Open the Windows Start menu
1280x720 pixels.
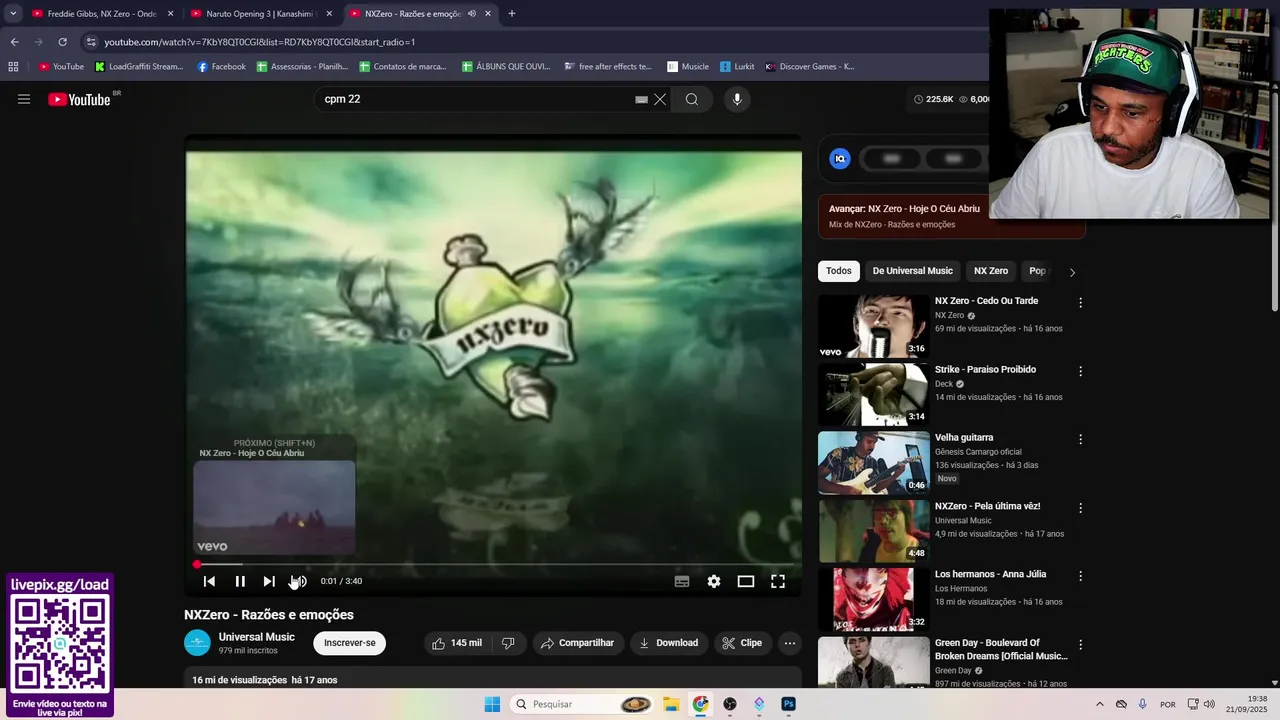(492, 704)
